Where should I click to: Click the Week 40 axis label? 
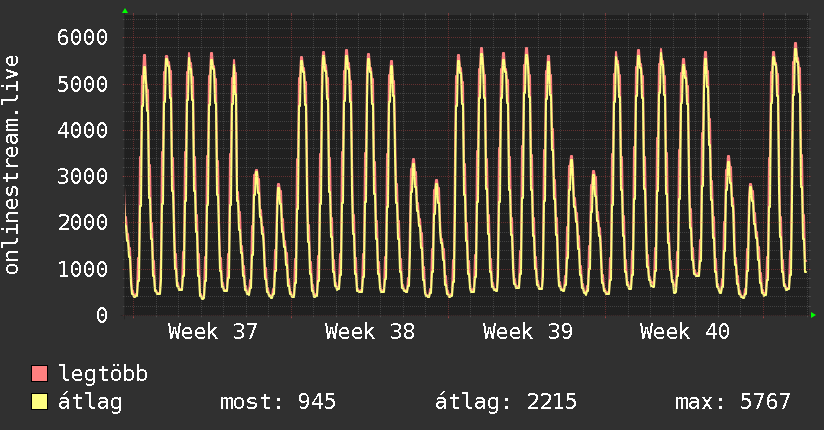pos(685,332)
